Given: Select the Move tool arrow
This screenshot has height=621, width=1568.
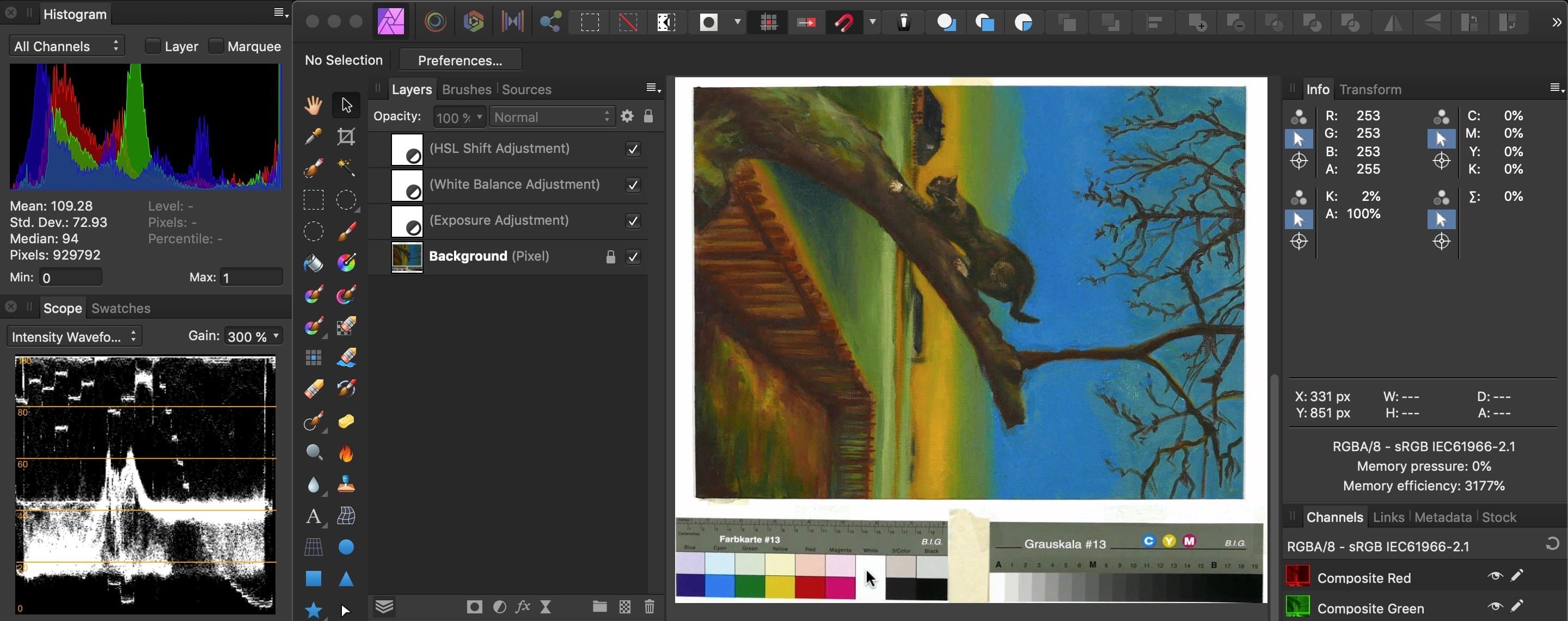Looking at the screenshot, I should tap(346, 104).
